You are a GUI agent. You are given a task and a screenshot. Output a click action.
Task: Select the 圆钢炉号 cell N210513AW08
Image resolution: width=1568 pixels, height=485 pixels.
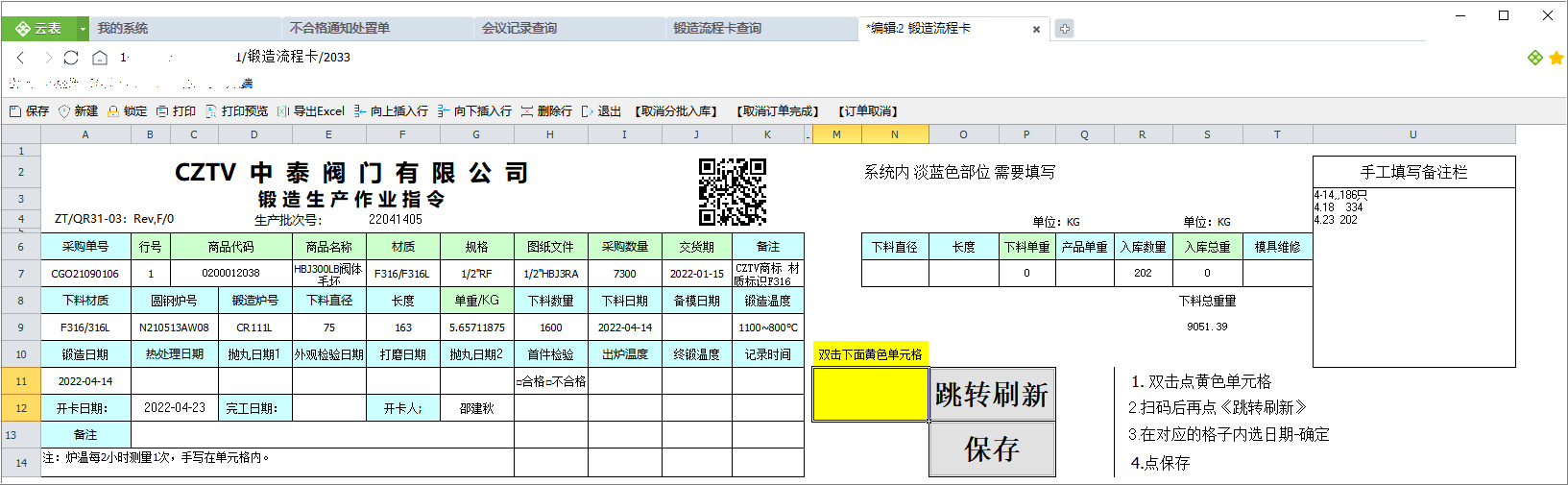pyautogui.click(x=174, y=327)
